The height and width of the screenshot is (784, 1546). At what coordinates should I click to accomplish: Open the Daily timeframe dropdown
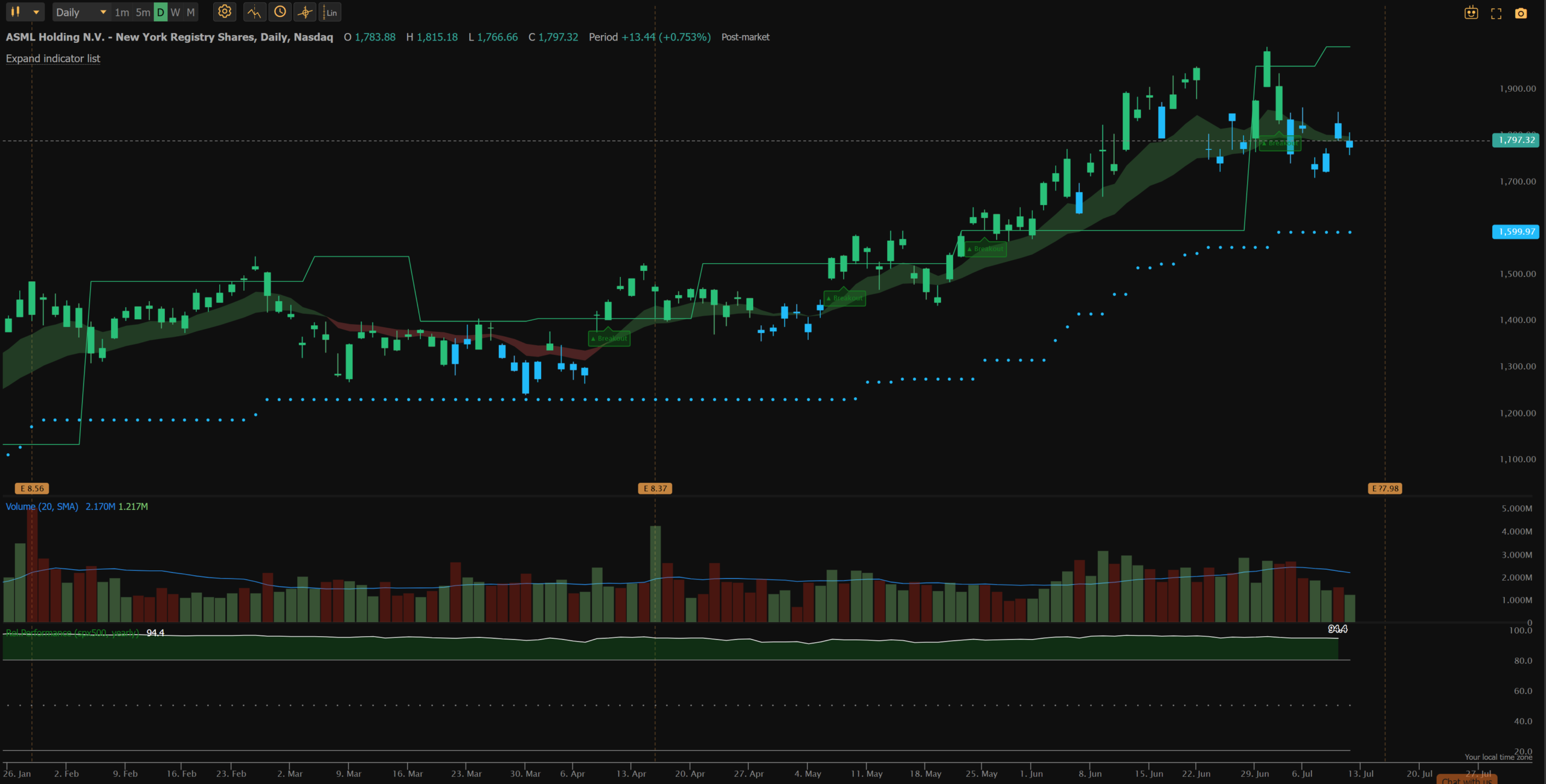pos(81,12)
